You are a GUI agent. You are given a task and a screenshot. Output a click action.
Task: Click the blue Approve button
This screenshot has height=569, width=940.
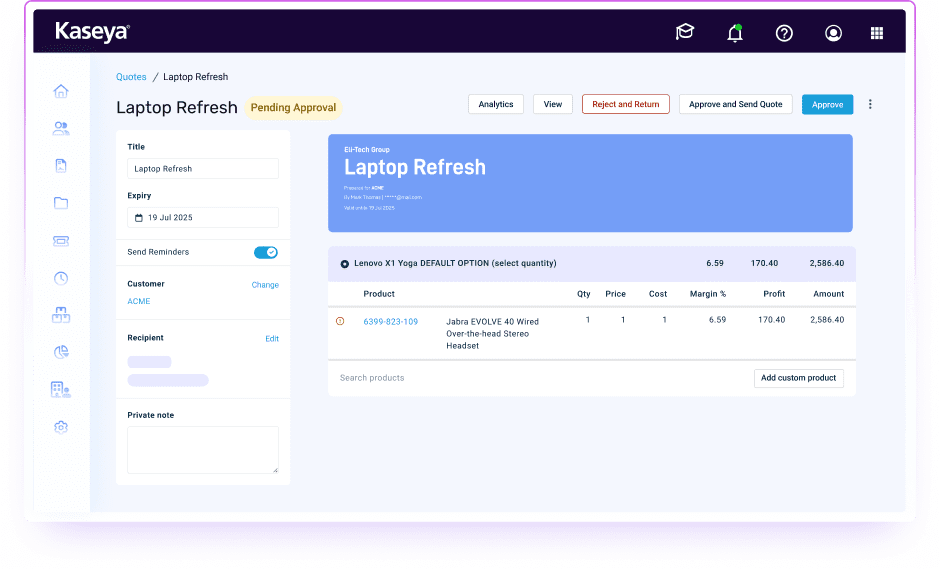point(827,104)
